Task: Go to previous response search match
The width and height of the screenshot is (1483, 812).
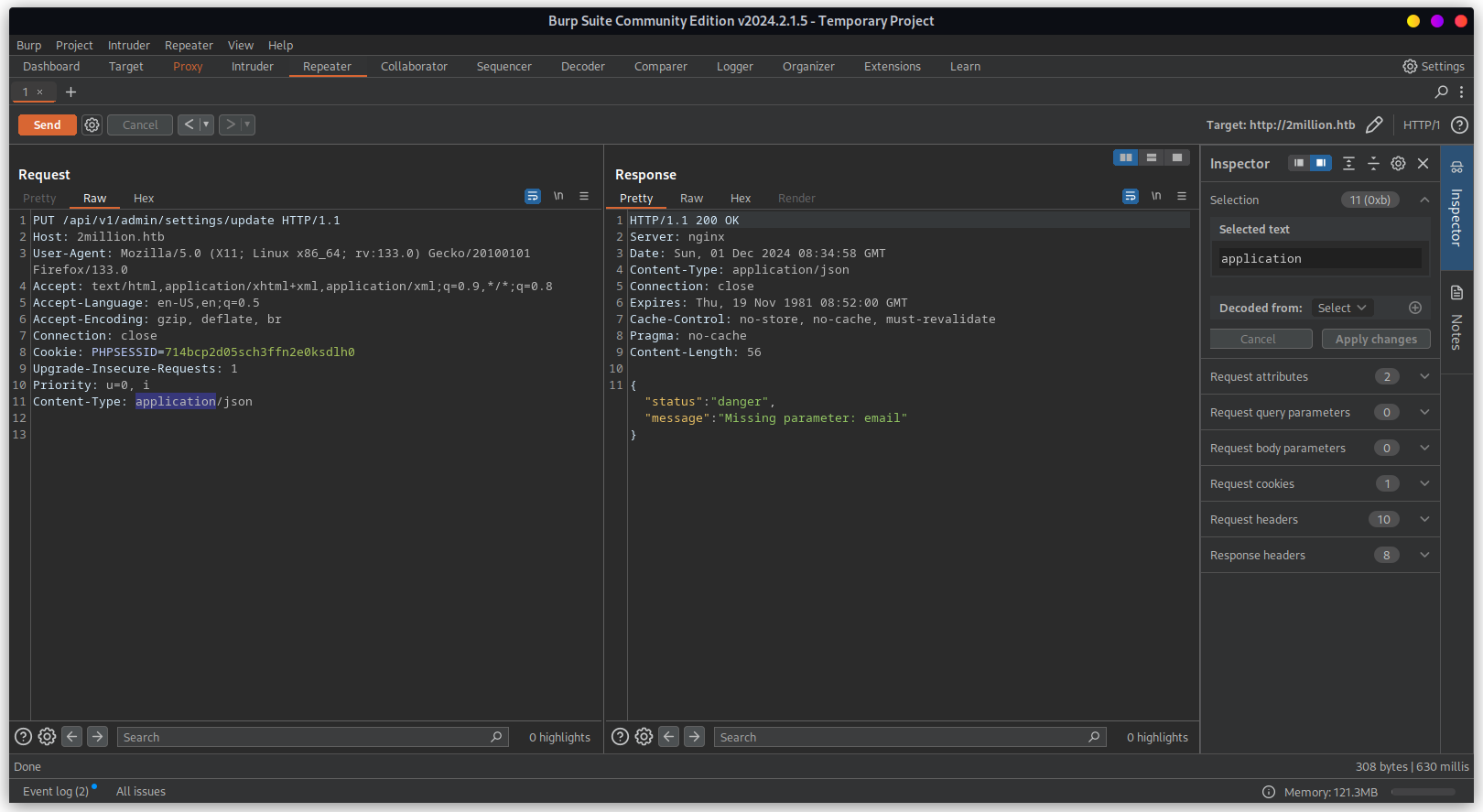Action: coord(669,736)
